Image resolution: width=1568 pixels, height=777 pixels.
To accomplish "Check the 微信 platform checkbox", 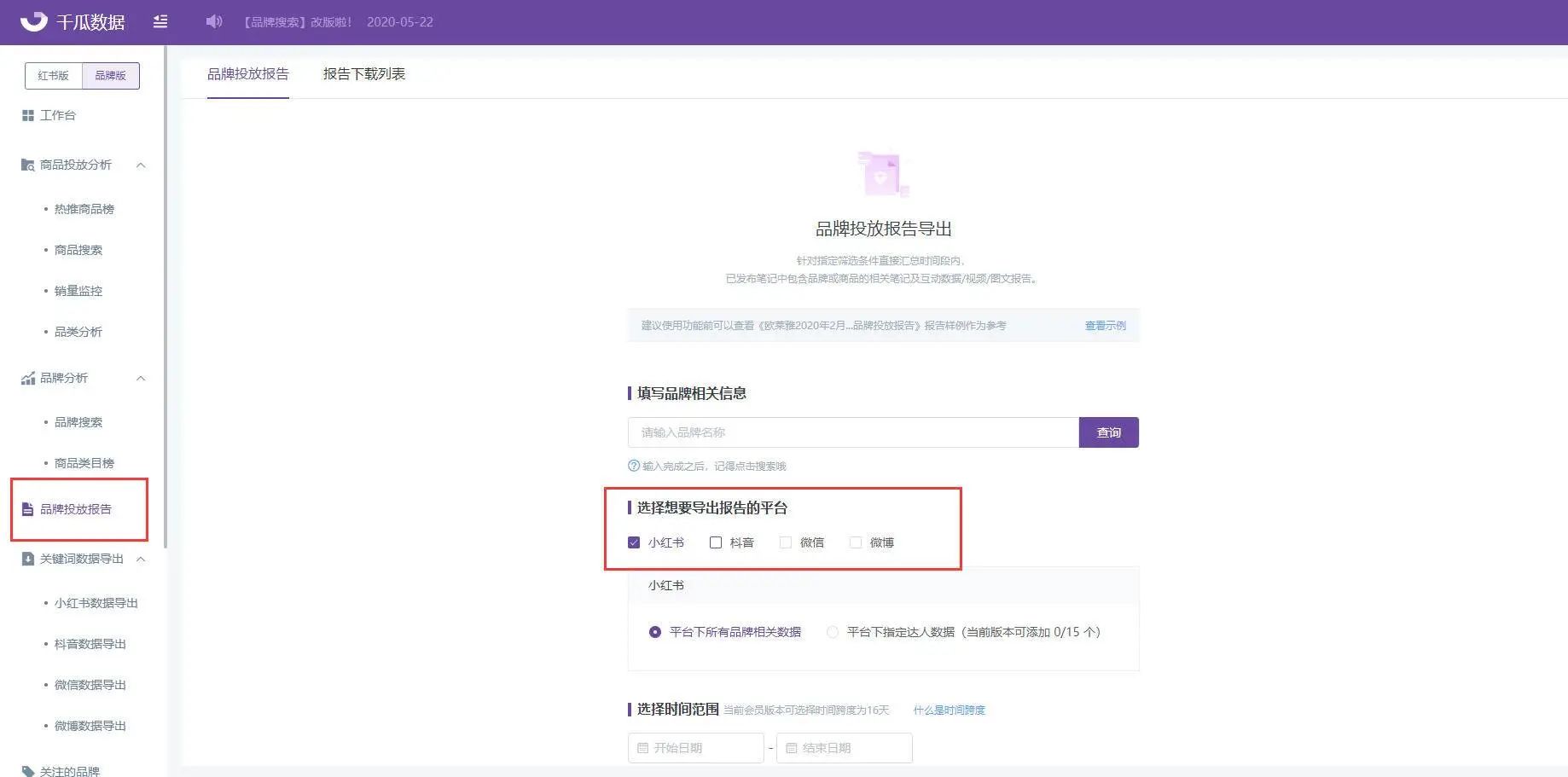I will (786, 542).
